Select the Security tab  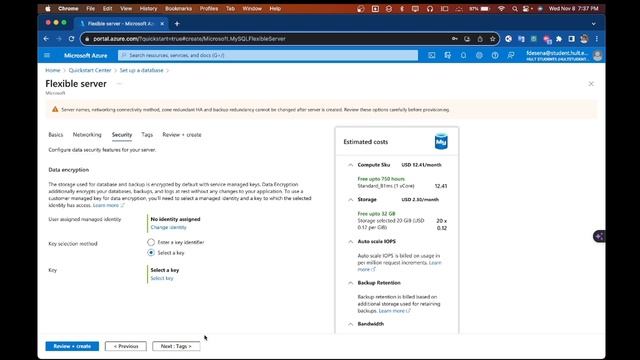click(x=122, y=135)
